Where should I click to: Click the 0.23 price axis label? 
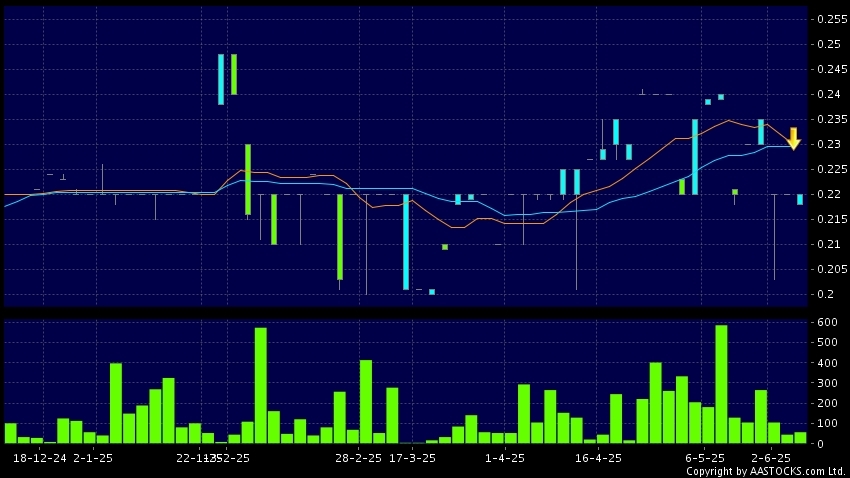(x=829, y=144)
